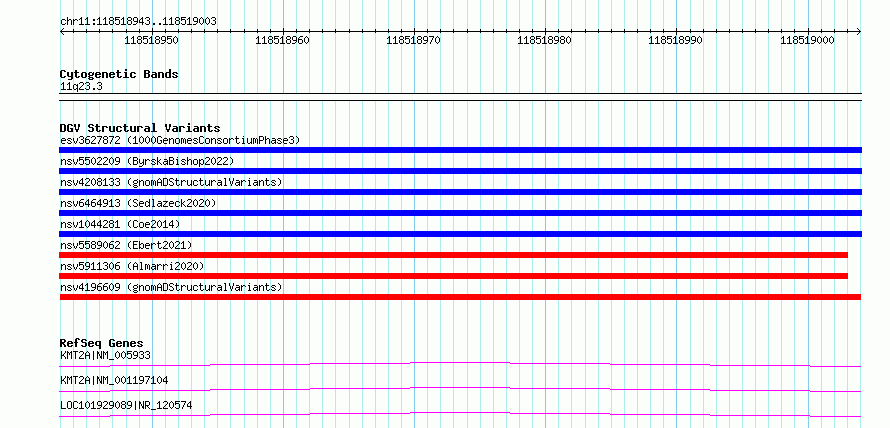Click ruler tick label 118518990
Viewport: 890px width, 428px height.
pos(675,40)
